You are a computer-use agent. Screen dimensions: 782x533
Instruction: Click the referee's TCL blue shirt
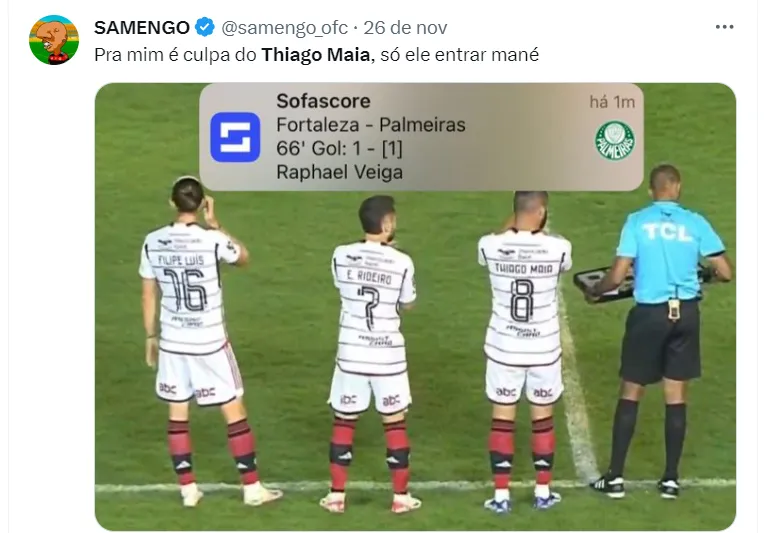coord(669,252)
